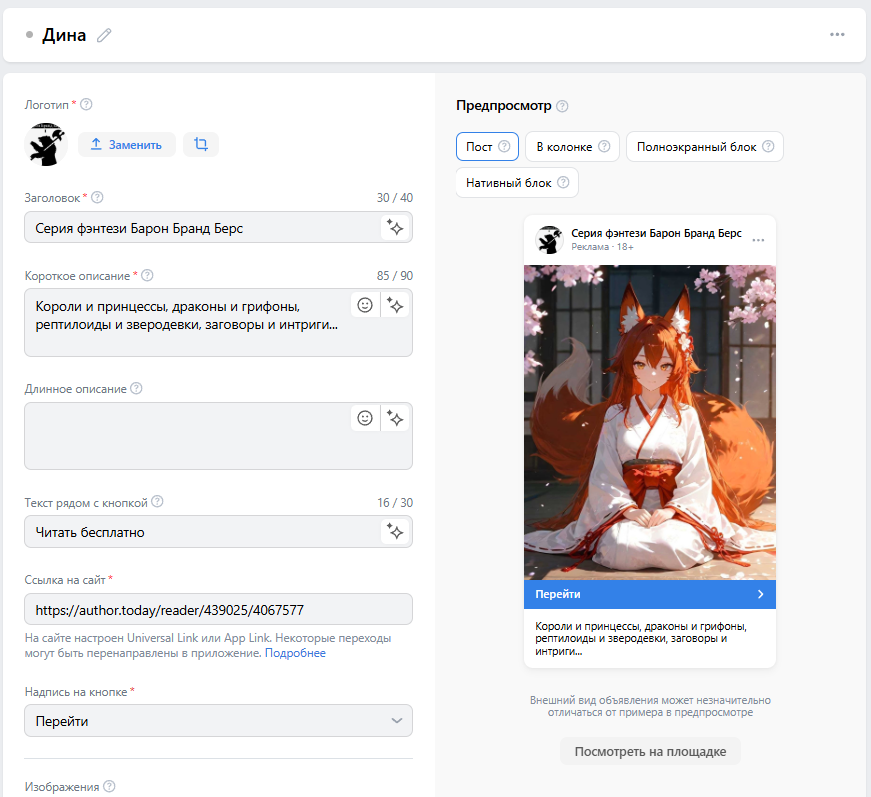The image size is (871, 797).
Task: Switch to Полноэкранный блок preview
Action: click(x=704, y=147)
